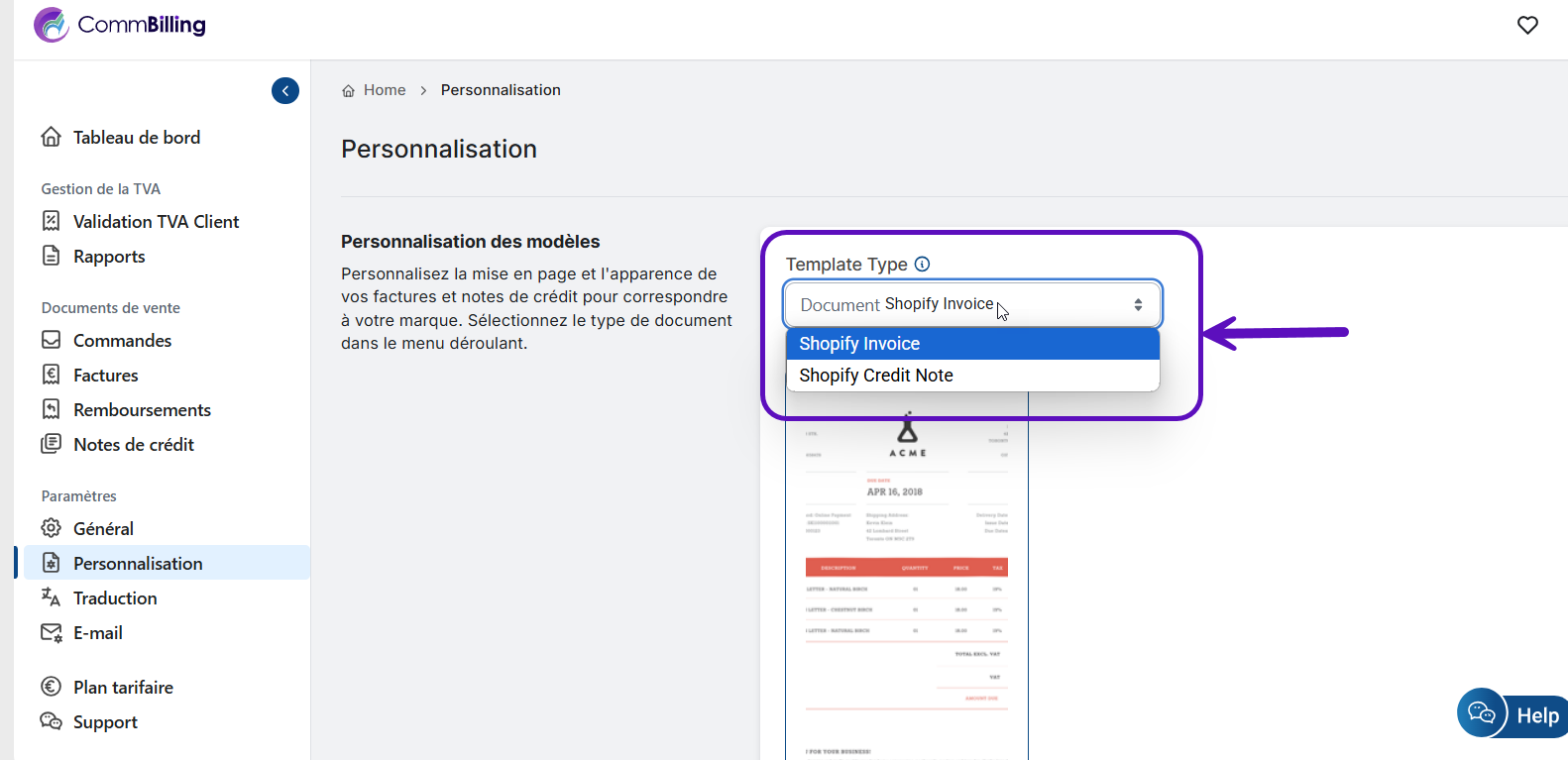The image size is (1568, 760).
Task: Collapse sidebar with blue chevron button
Action: 285,91
